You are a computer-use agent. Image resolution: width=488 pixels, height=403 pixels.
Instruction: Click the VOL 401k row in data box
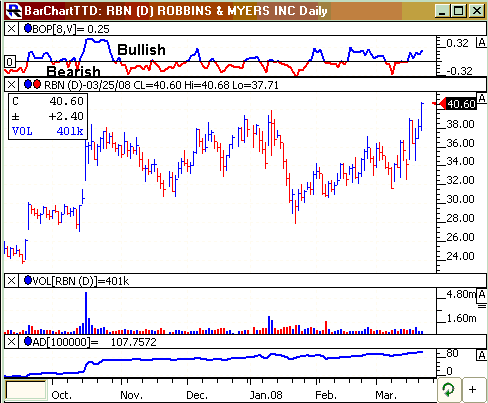[x=48, y=131]
